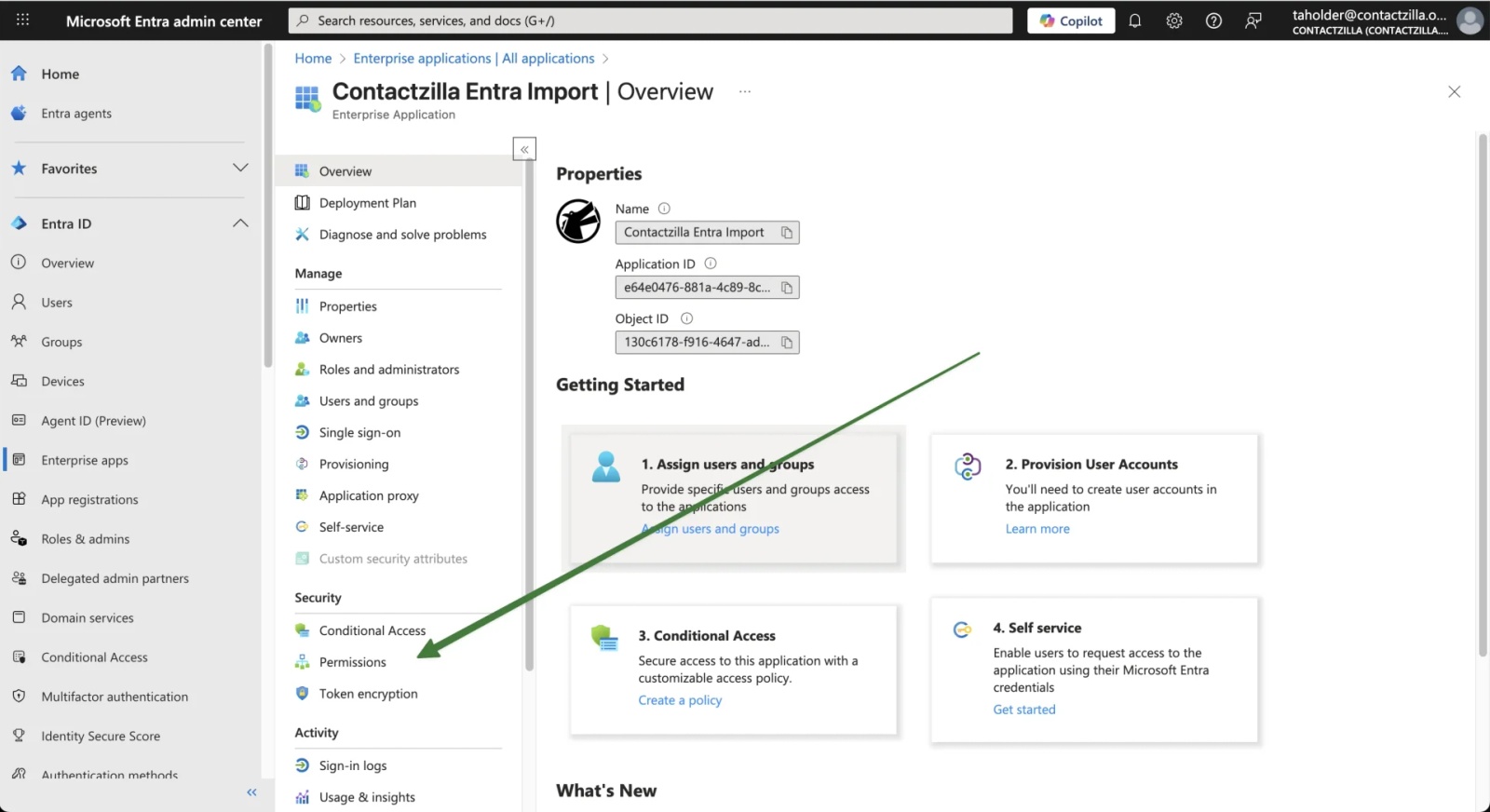1490x812 pixels.
Task: Click the feedback icon in header
Action: [1253, 20]
